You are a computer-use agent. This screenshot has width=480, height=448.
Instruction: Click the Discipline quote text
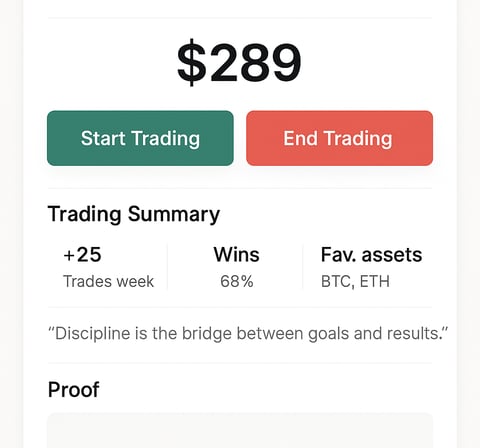[248, 334]
